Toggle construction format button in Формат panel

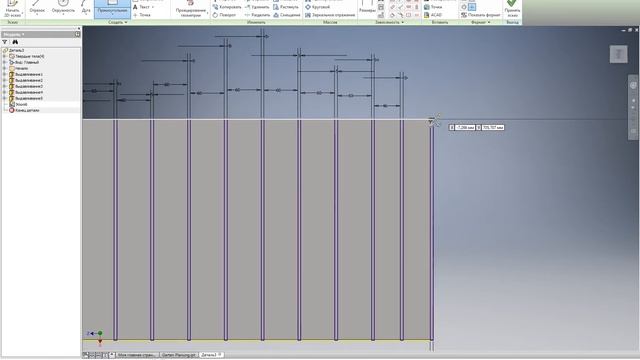click(x=464, y=7)
